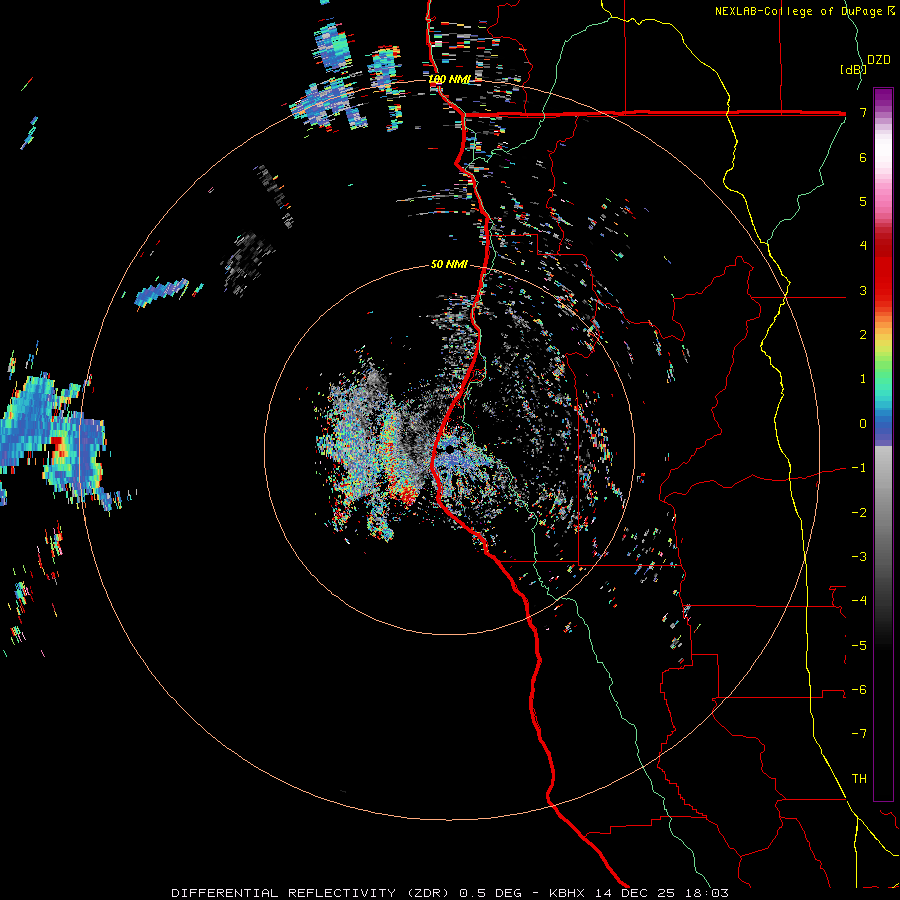900x900 pixels.
Task: Click the 18:03 timestamp
Action: coord(707,893)
